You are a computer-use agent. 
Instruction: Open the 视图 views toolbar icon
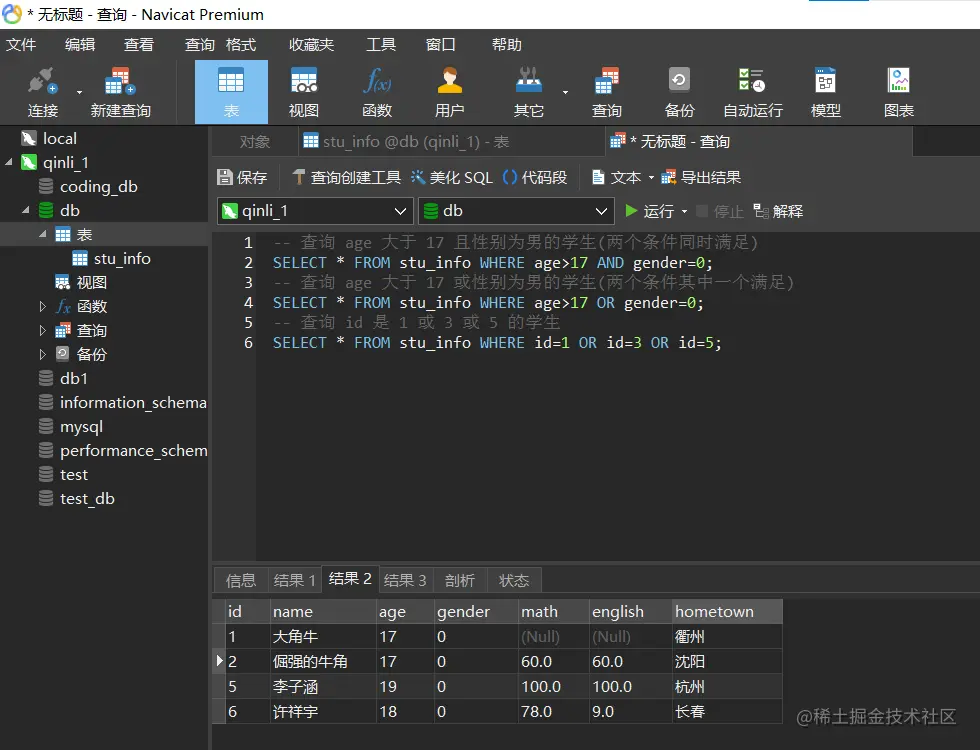[304, 92]
